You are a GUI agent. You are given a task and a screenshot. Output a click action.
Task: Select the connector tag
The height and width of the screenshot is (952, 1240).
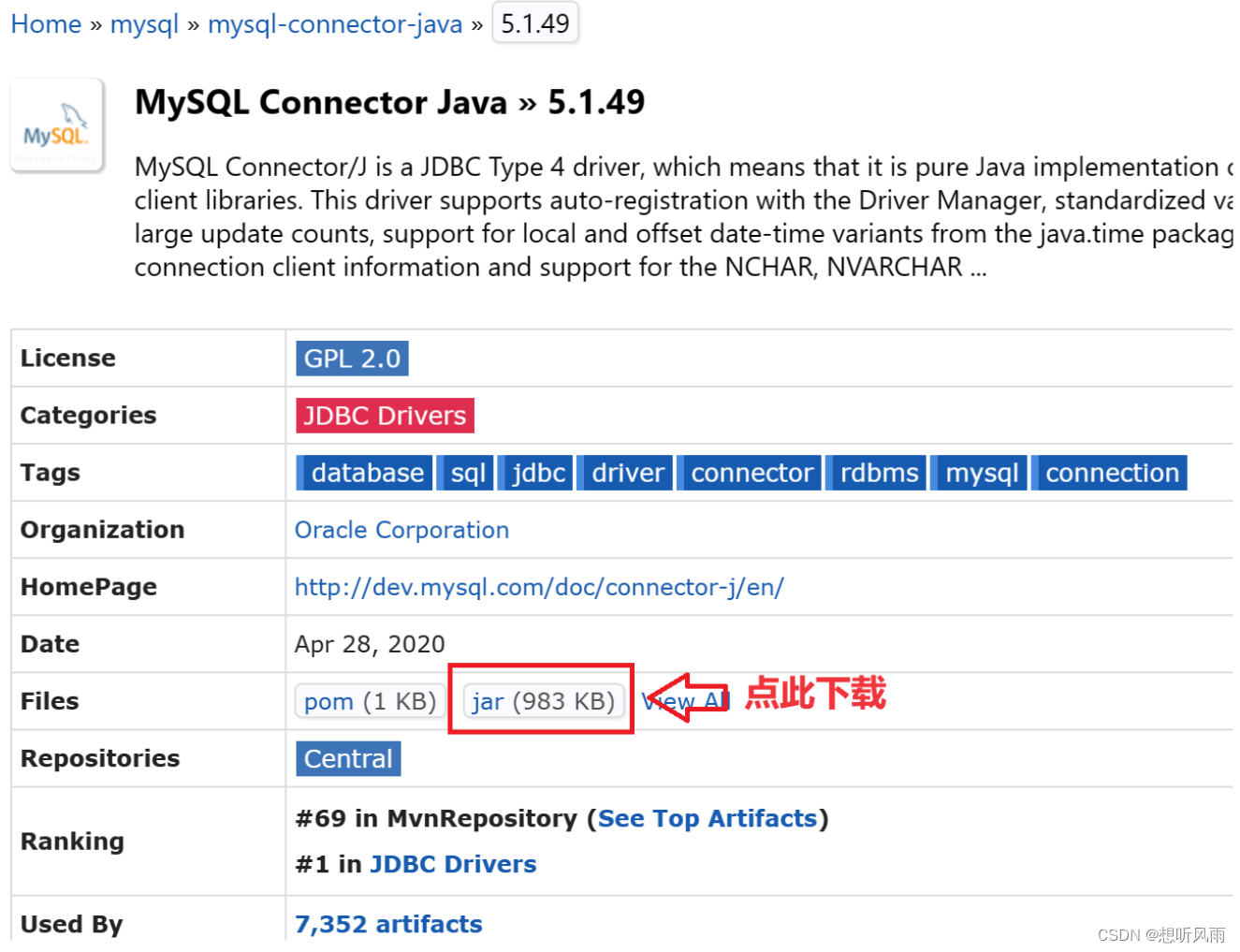[x=750, y=472]
